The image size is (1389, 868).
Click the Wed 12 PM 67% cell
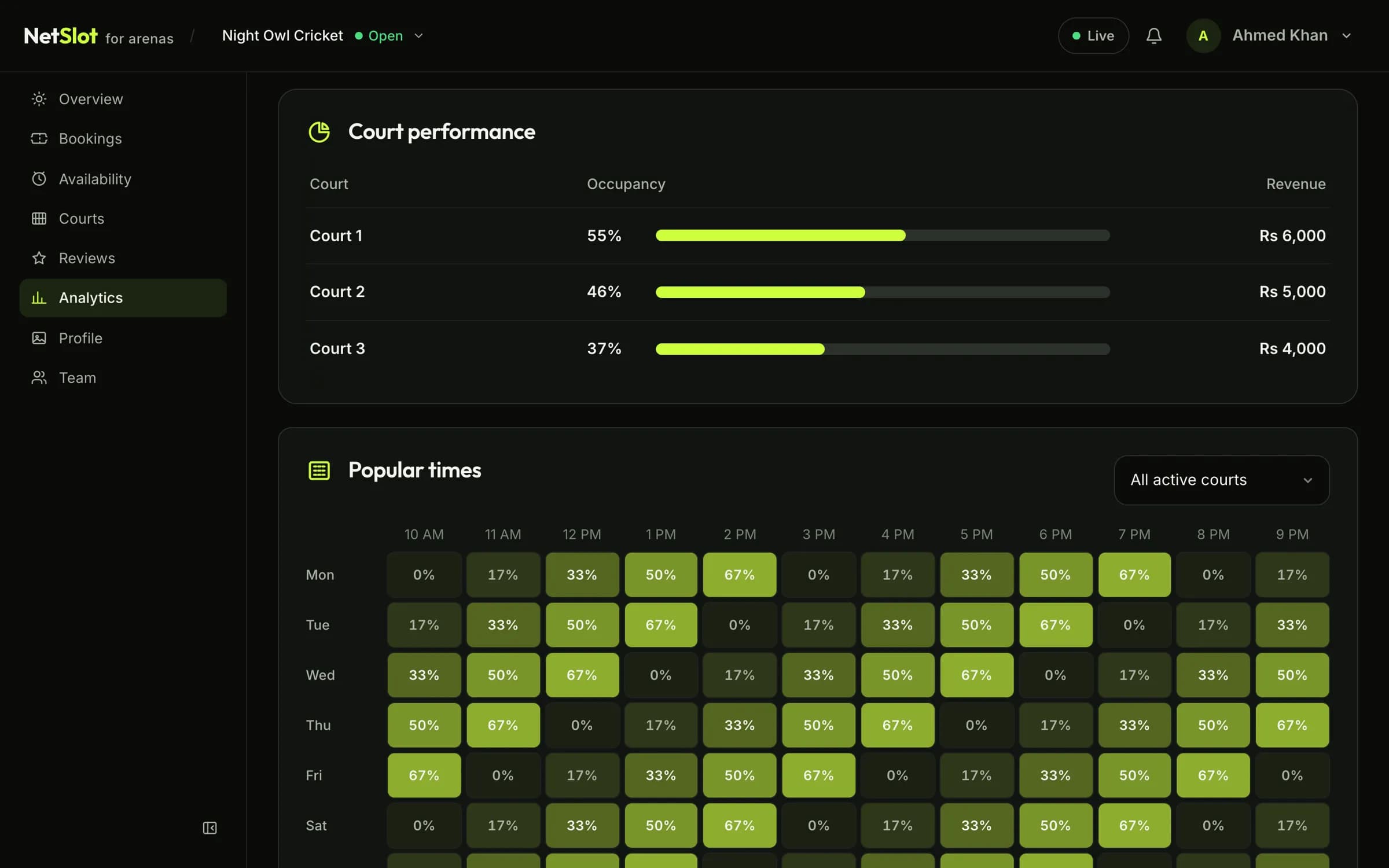[582, 675]
